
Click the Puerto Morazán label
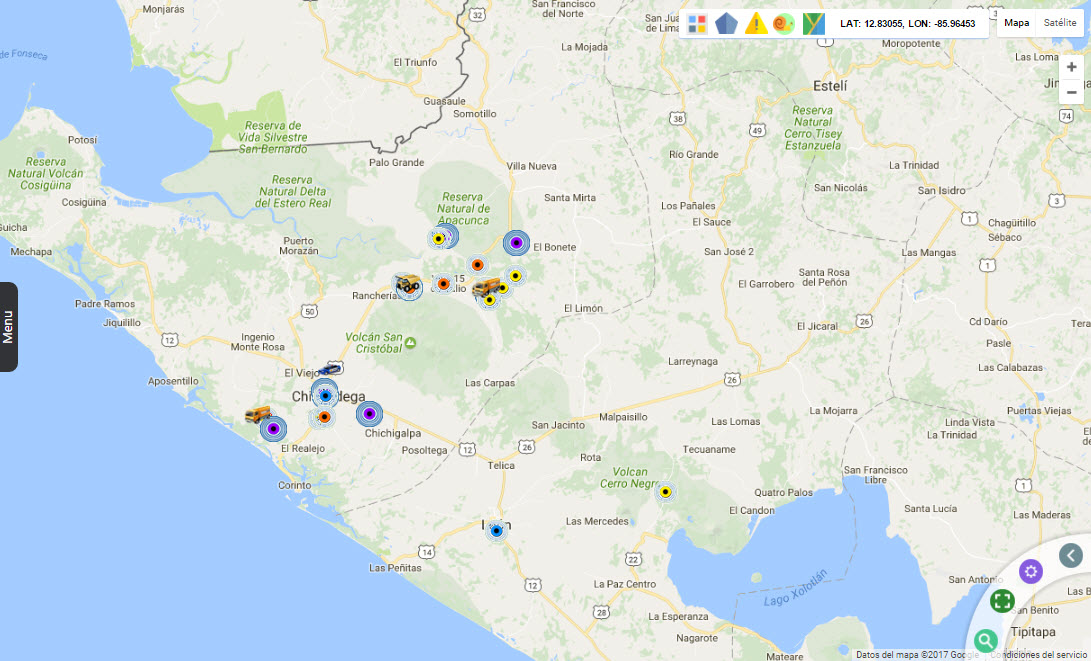298,246
